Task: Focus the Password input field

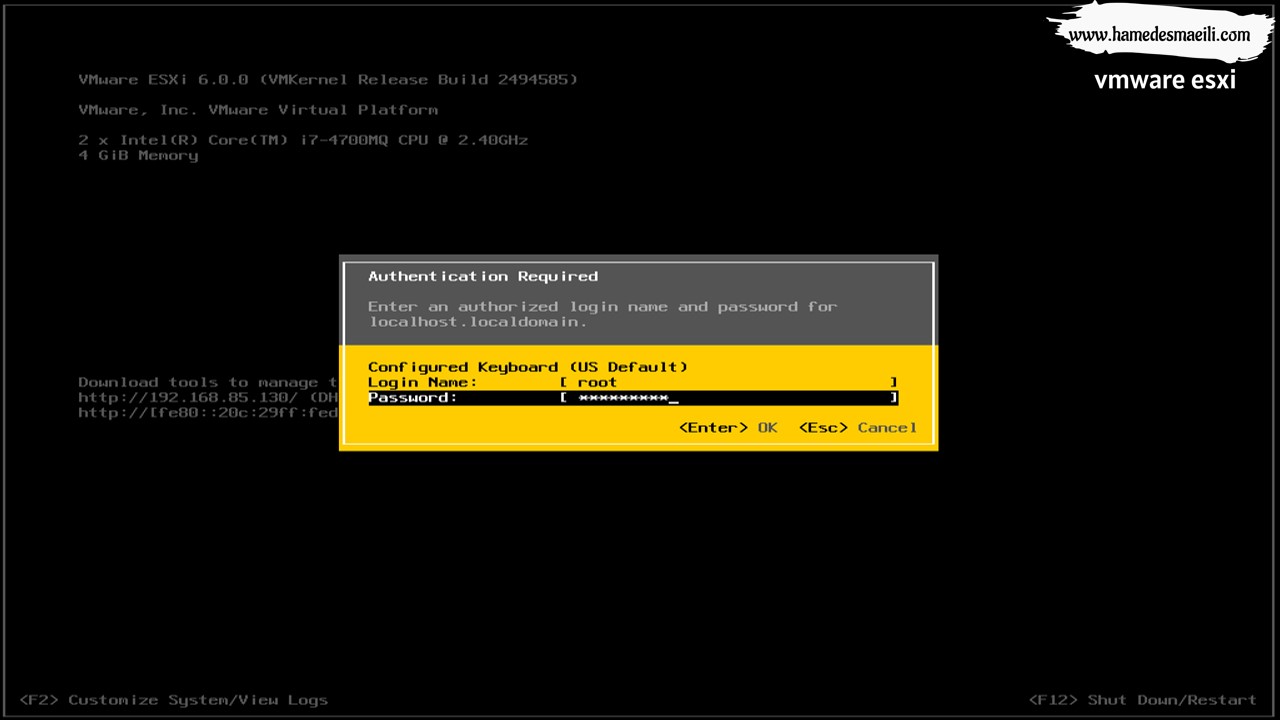Action: 728,398
